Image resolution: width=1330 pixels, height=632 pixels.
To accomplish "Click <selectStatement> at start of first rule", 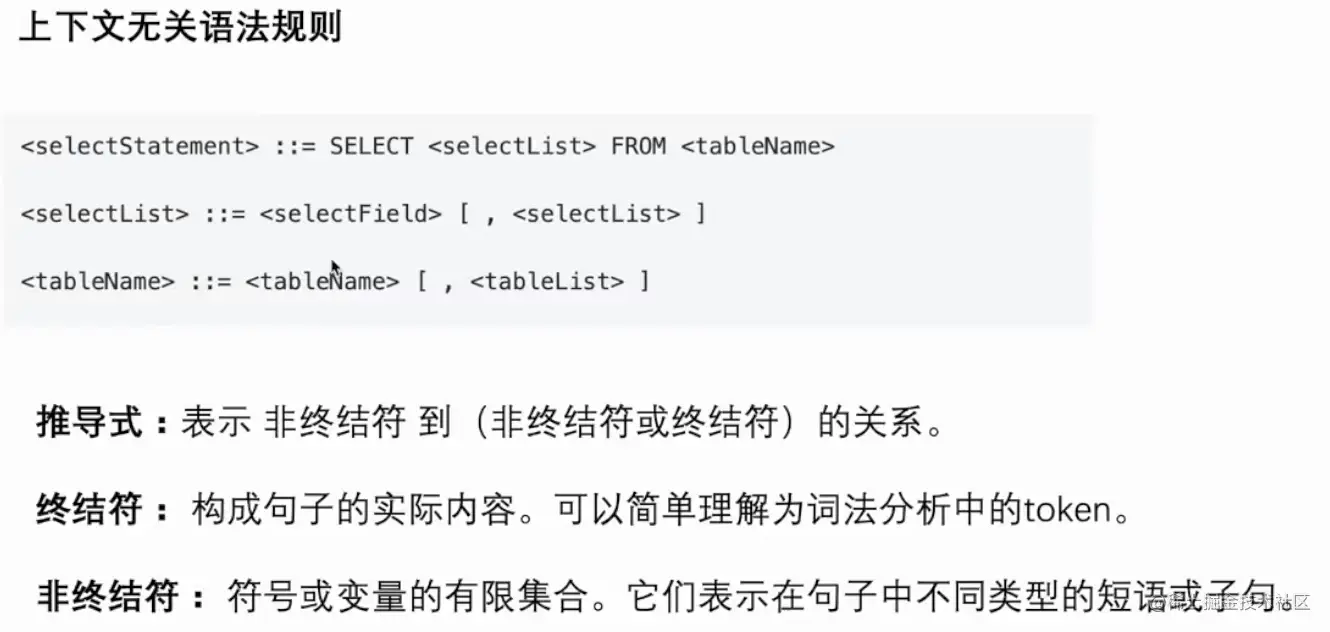I will [139, 146].
